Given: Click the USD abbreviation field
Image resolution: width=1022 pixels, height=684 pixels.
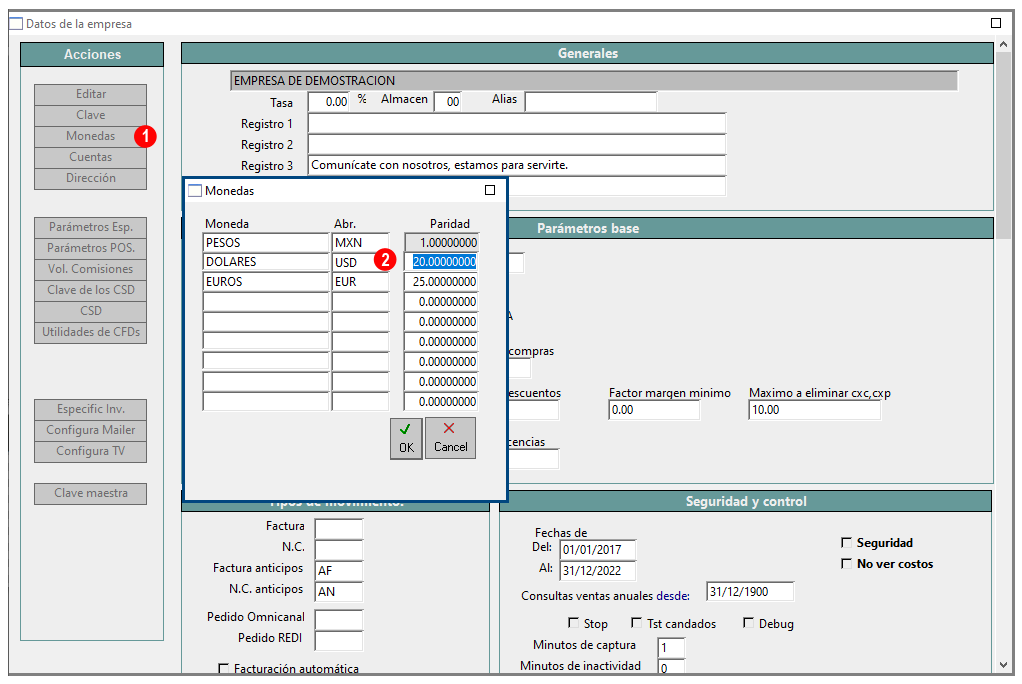Looking at the screenshot, I should coord(360,262).
